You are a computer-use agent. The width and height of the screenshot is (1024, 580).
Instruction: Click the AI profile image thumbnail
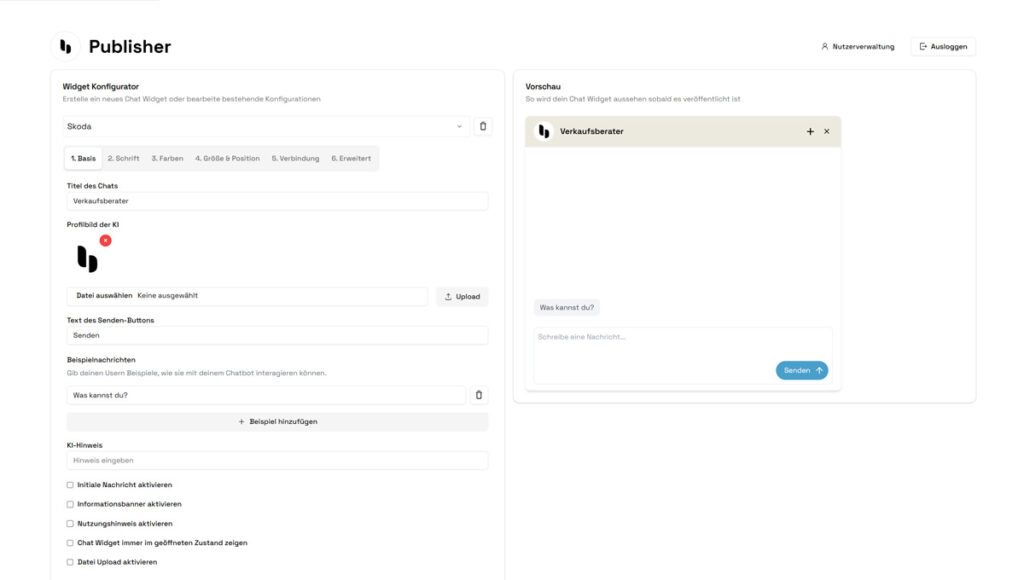click(x=88, y=258)
